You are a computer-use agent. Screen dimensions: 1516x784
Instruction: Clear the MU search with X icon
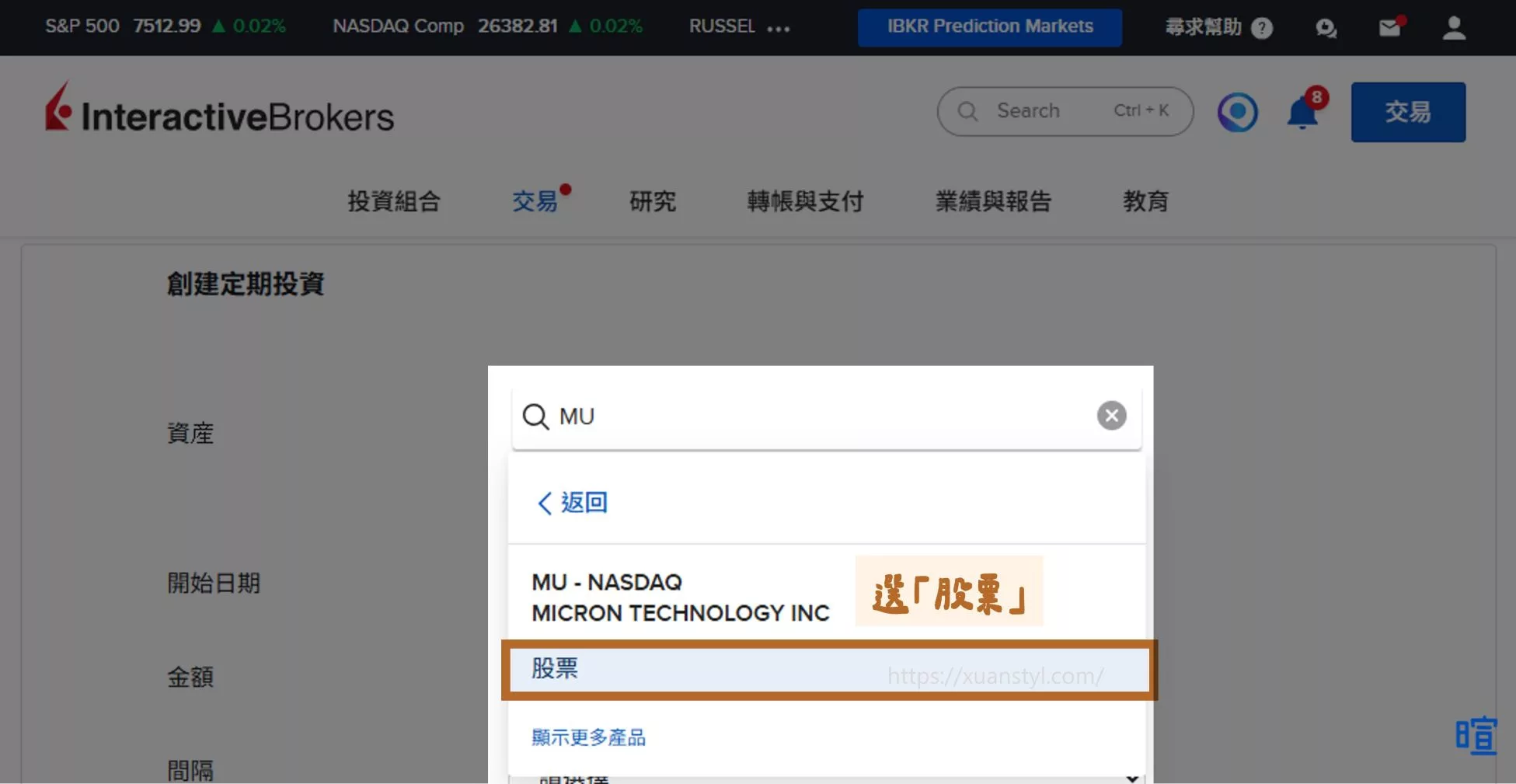click(1111, 416)
